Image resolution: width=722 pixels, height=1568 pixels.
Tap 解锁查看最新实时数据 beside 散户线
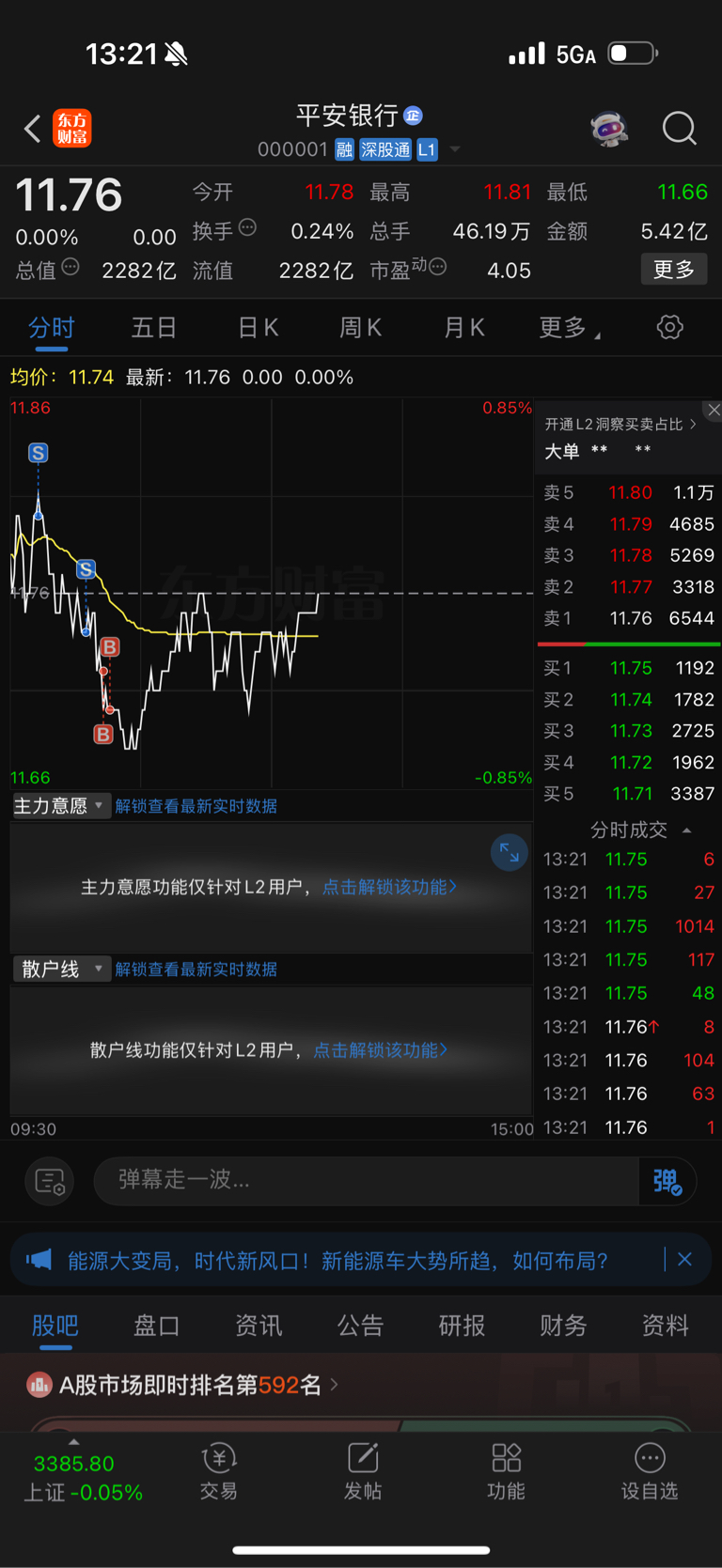coord(196,969)
